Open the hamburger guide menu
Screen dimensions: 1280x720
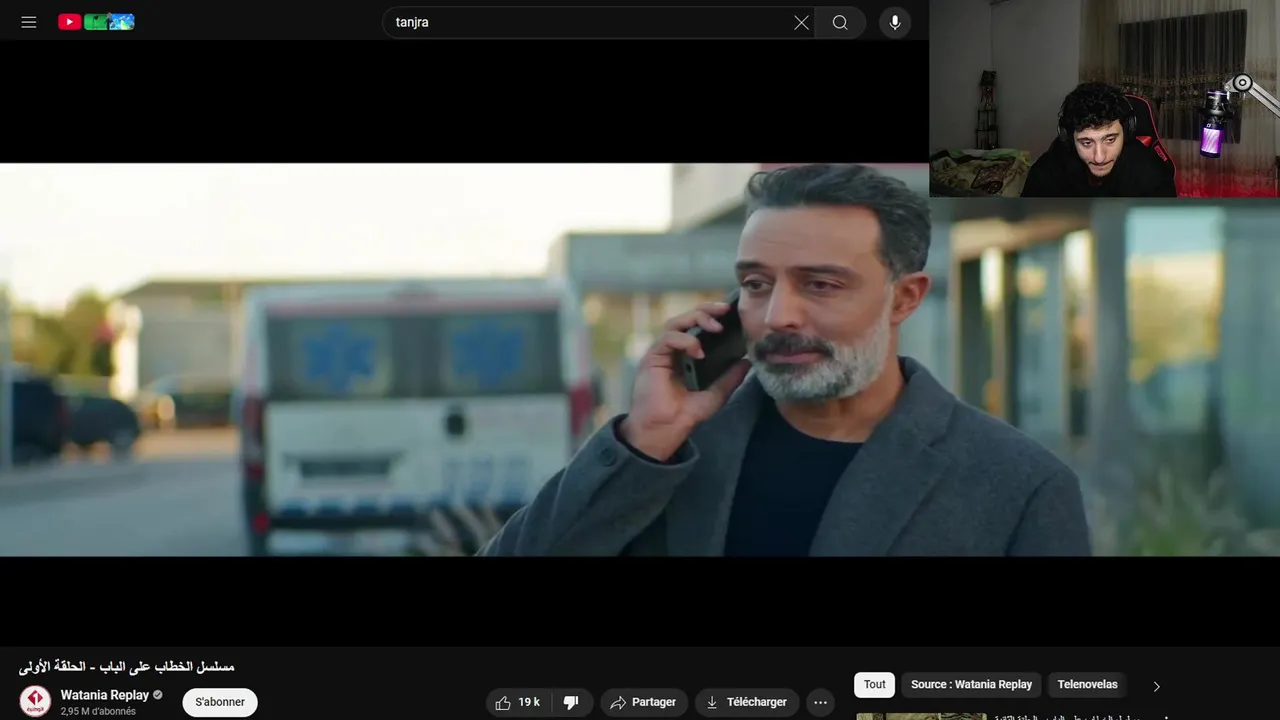point(29,22)
